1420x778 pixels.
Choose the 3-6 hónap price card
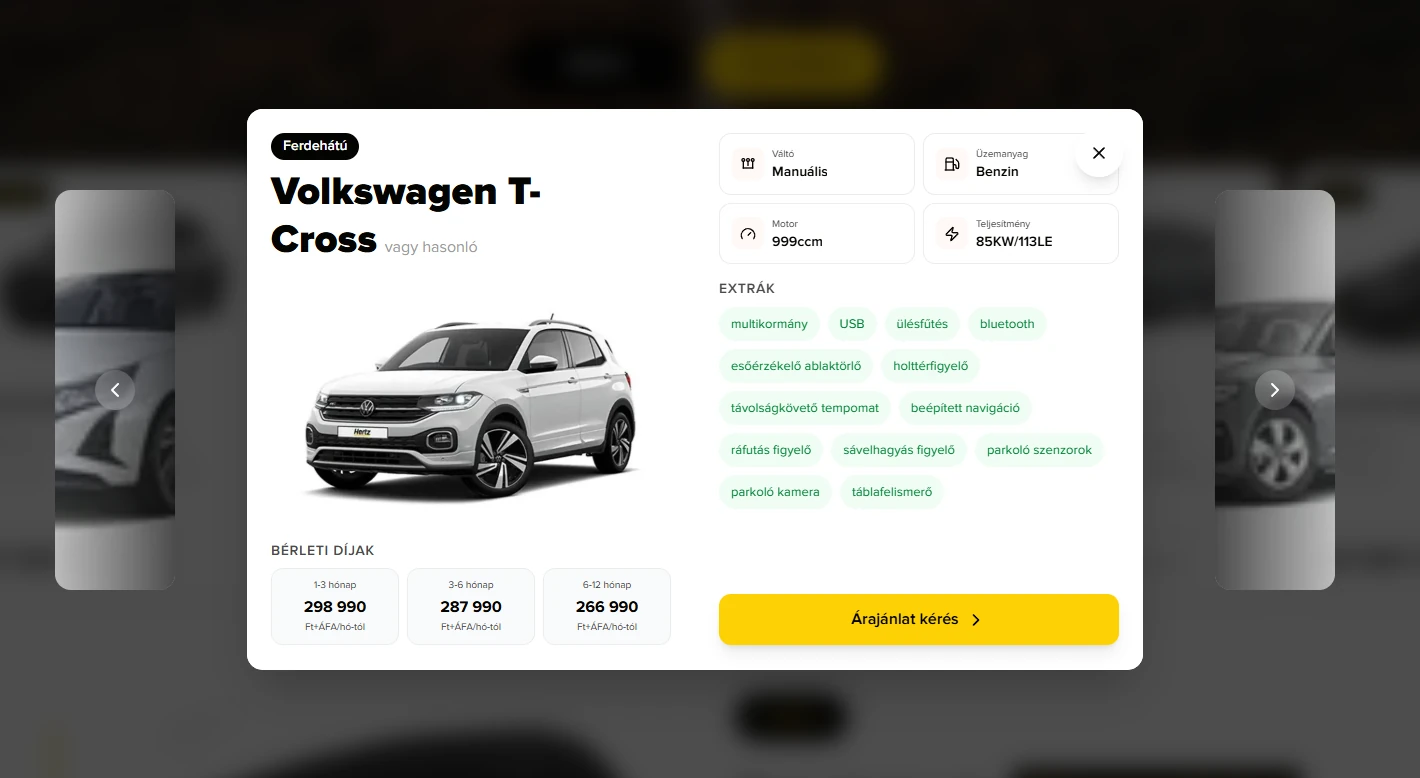471,606
